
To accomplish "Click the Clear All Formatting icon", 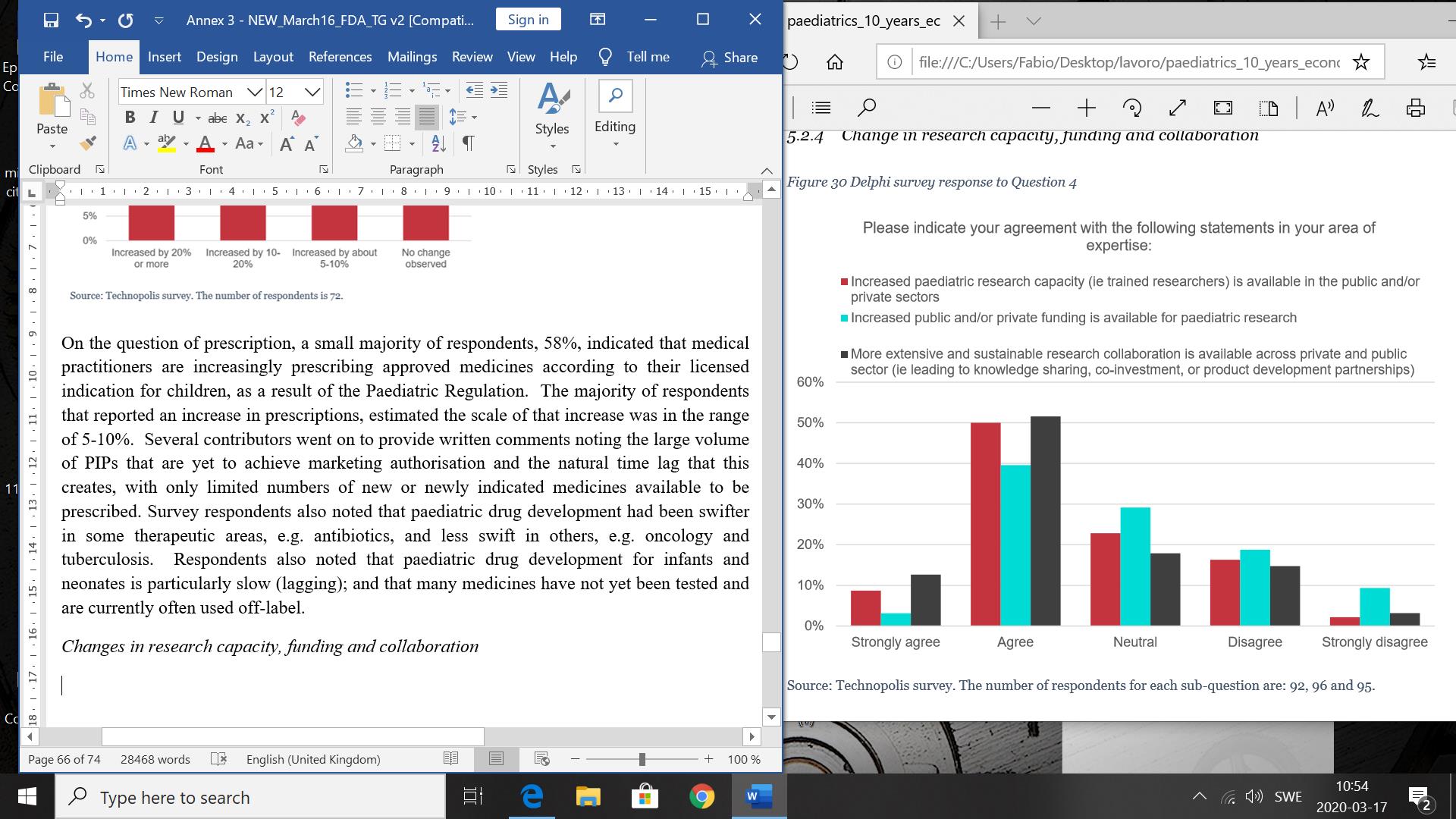I will tap(298, 118).
